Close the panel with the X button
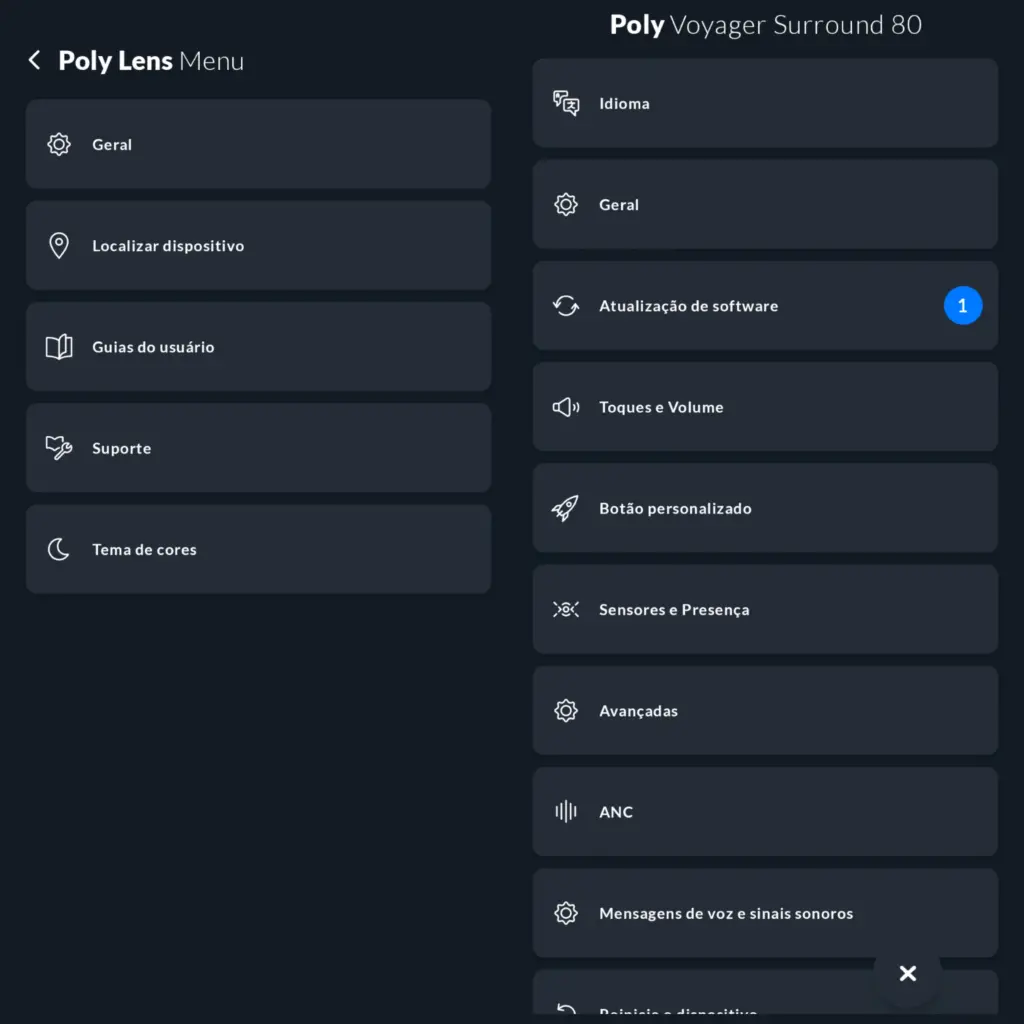This screenshot has height=1024, width=1024. pos(907,973)
